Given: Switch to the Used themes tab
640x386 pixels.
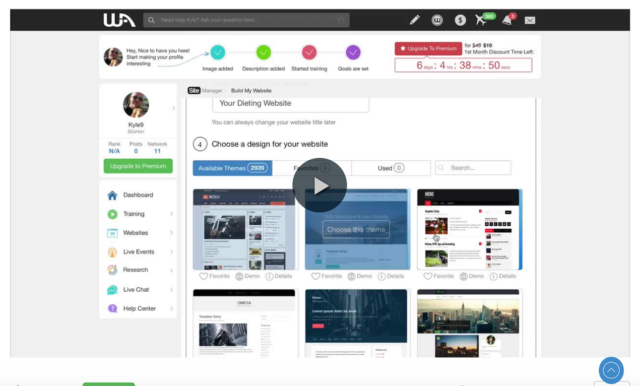Looking at the screenshot, I should click(391, 168).
